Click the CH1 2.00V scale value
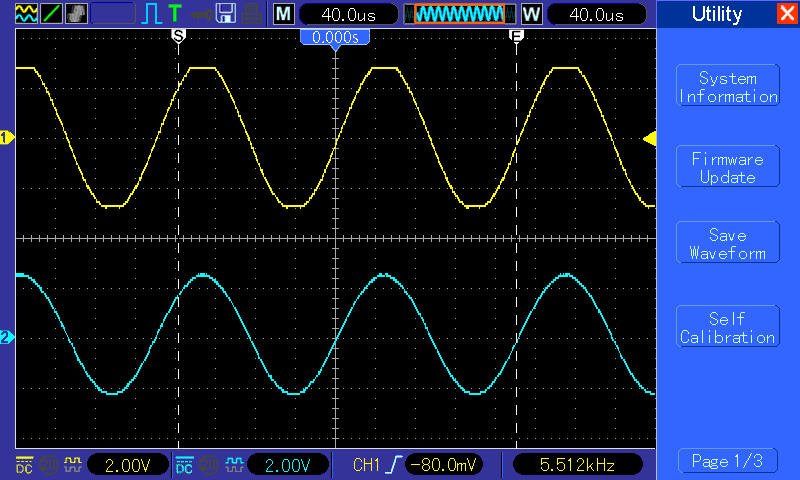The width and height of the screenshot is (800, 480). (x=128, y=465)
